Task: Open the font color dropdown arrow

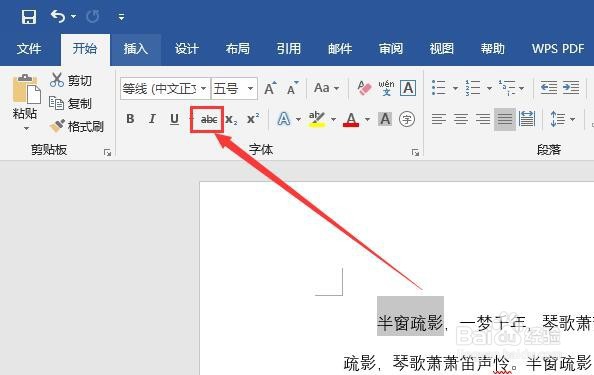Action: (367, 119)
